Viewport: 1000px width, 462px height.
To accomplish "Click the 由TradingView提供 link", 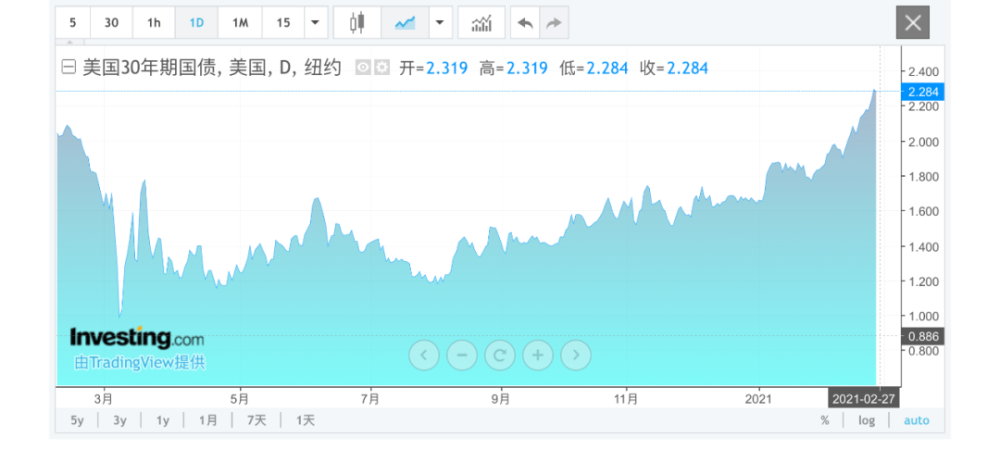I will point(140,362).
